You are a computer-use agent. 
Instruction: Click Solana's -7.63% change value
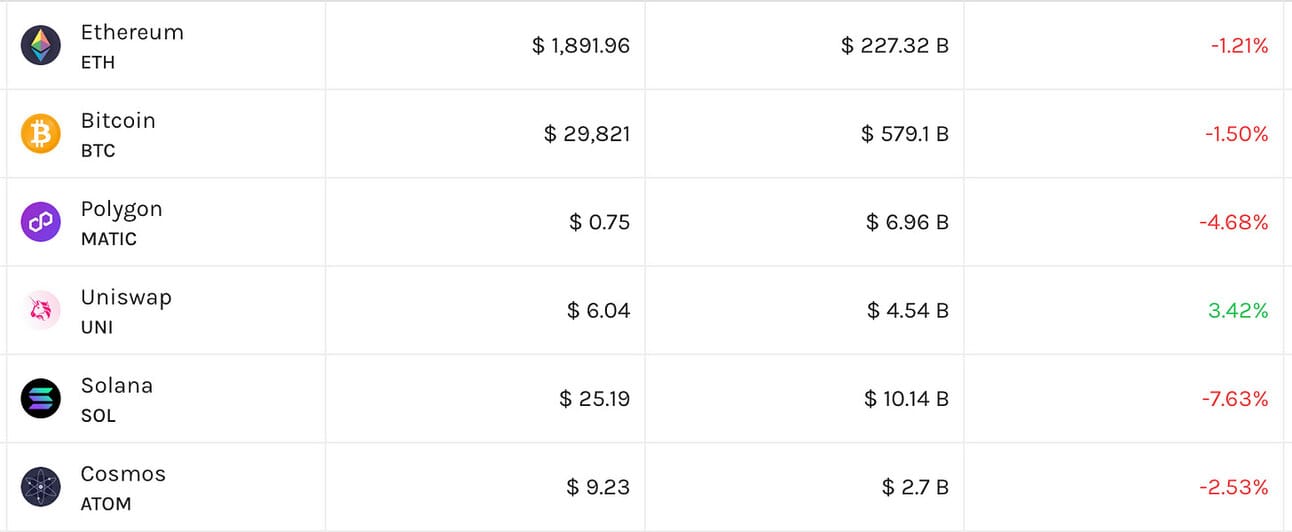pyautogui.click(x=1234, y=399)
